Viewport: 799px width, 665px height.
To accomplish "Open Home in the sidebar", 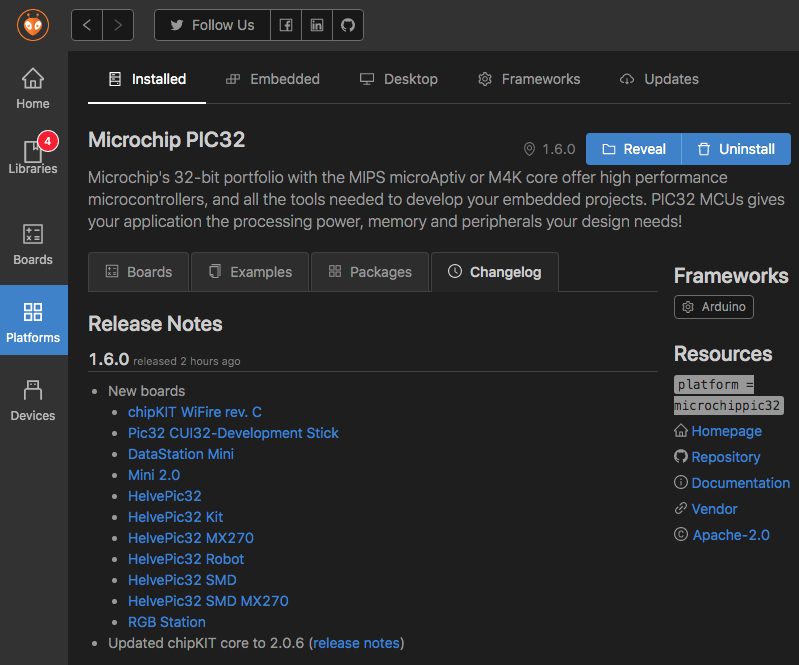I will coord(33,89).
